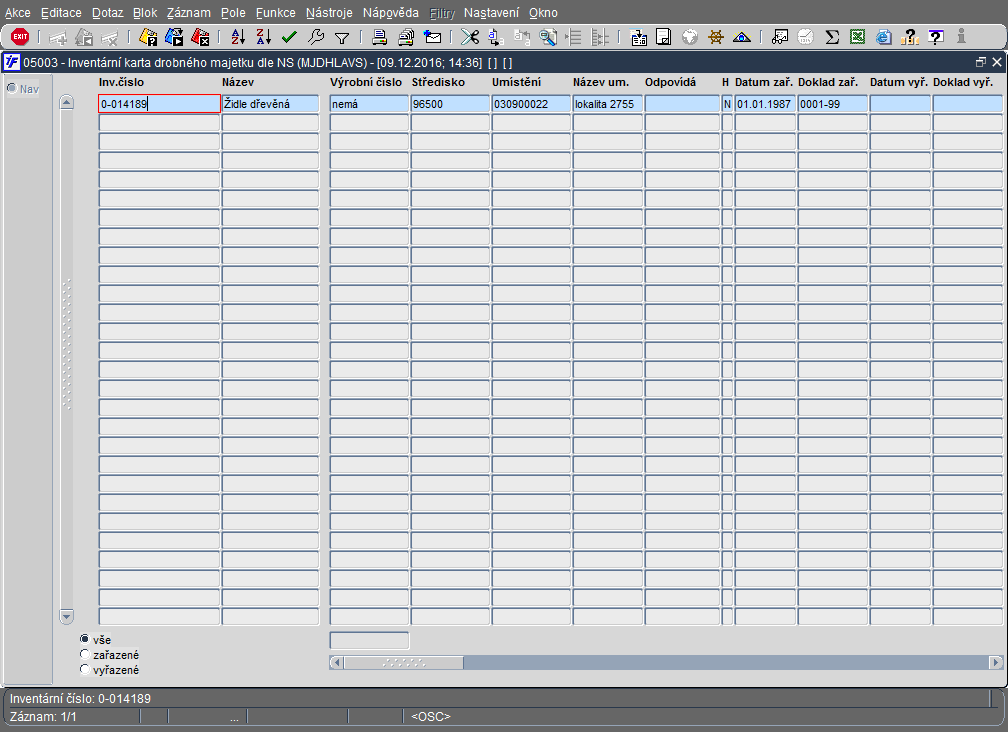
Task: Toggle the Nav radio button
Action: [x=12, y=88]
